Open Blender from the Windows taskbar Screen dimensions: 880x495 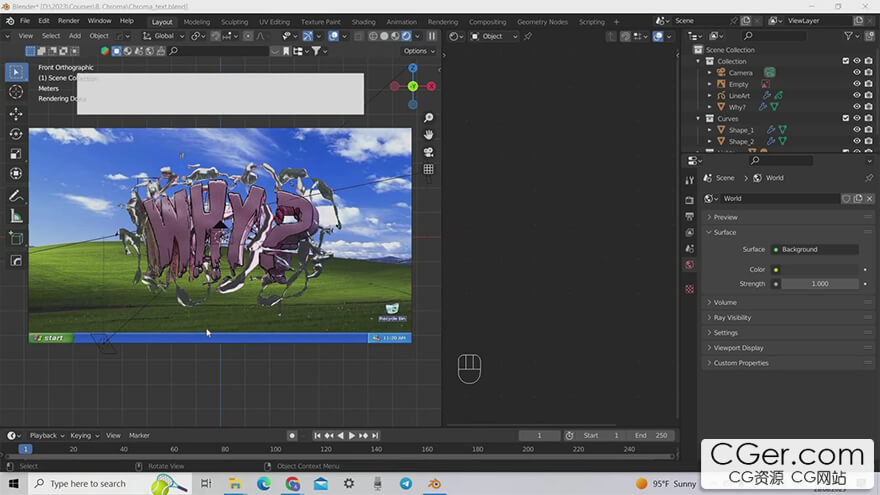tap(434, 484)
